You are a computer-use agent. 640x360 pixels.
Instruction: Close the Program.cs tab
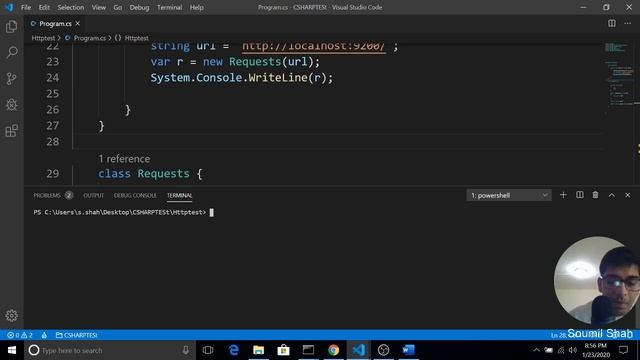coord(78,24)
